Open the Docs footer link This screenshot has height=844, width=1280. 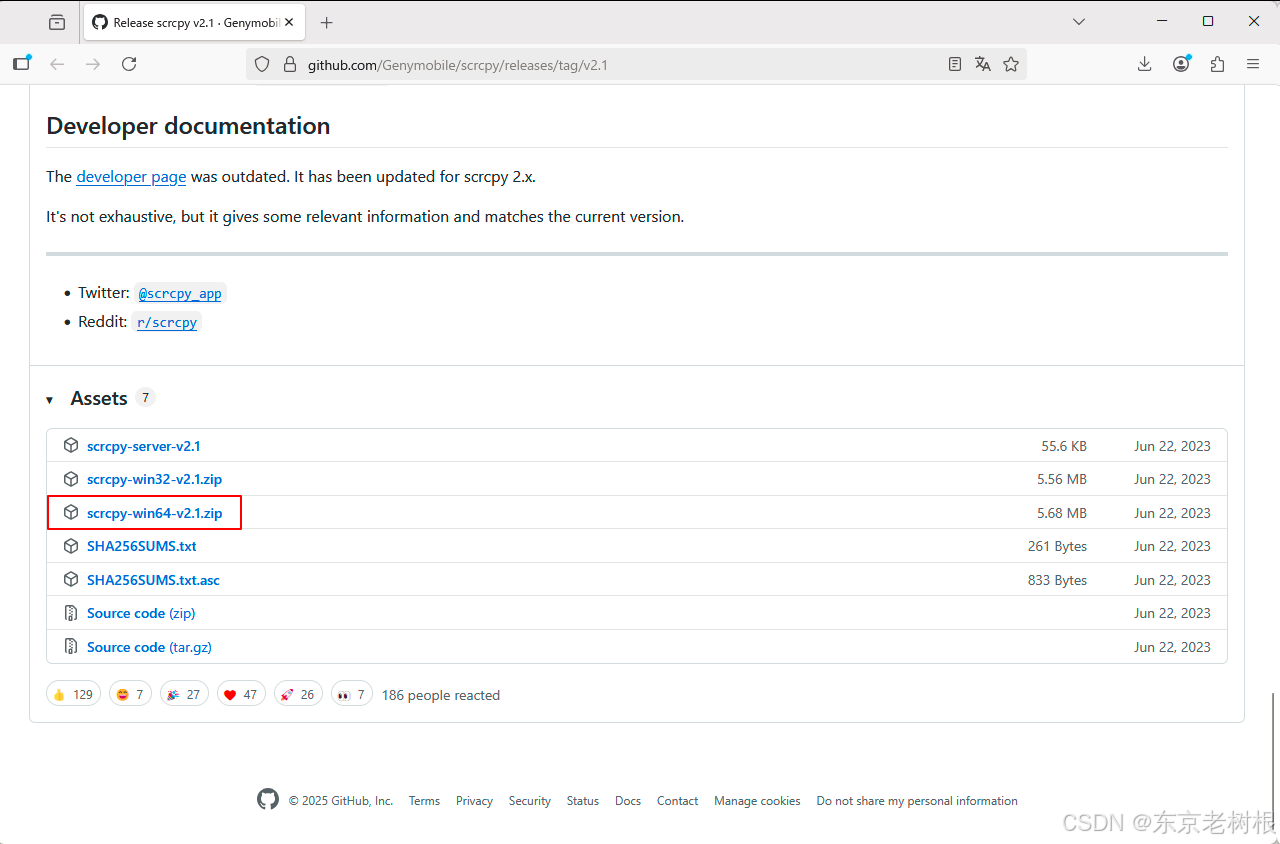(x=628, y=801)
